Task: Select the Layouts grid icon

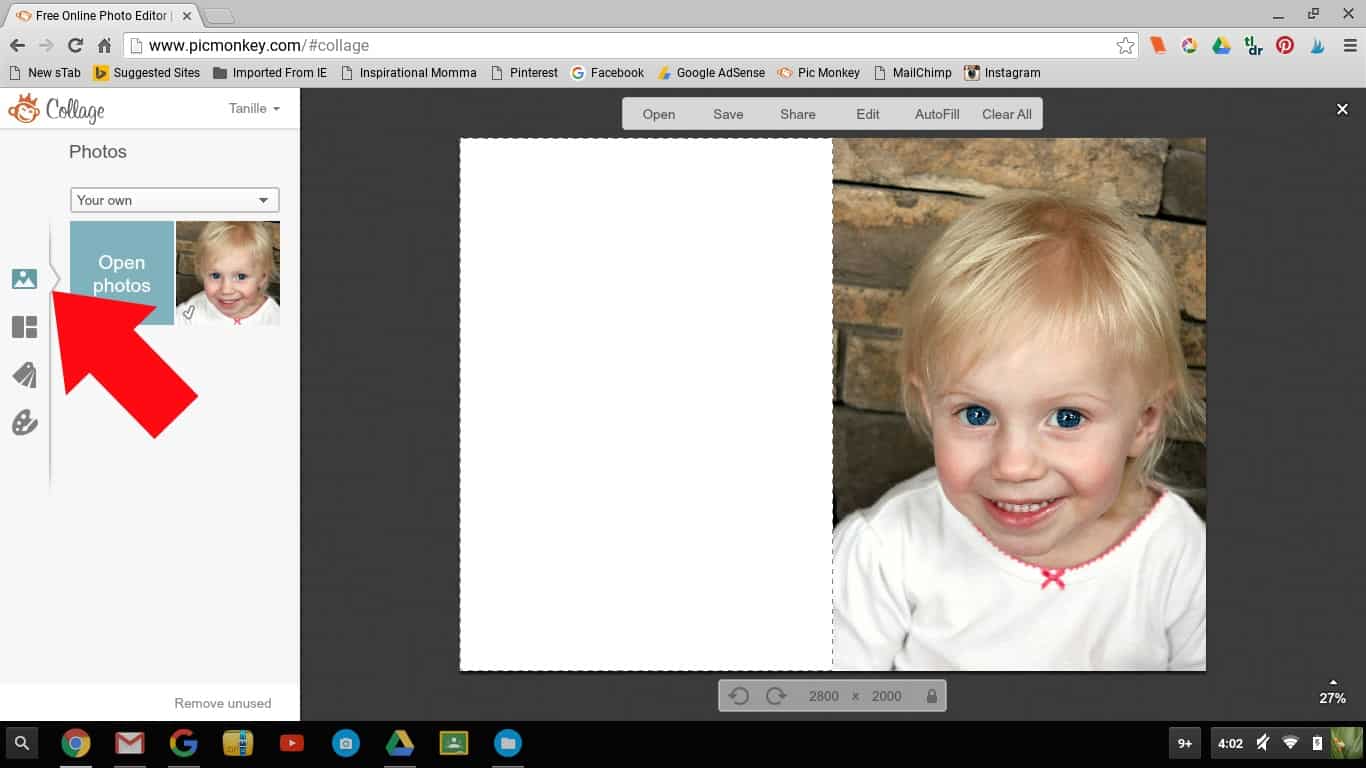Action: click(x=24, y=327)
